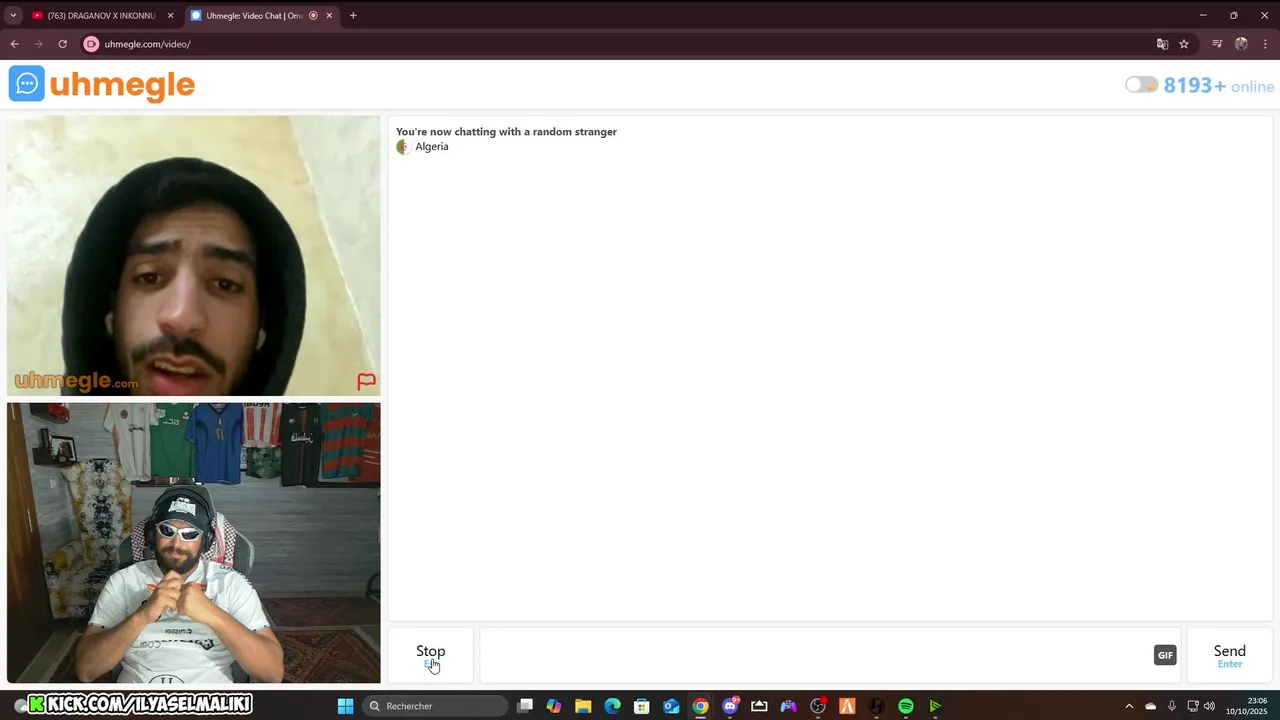View site information icon in address bar
The image size is (1280, 720).
point(91,44)
